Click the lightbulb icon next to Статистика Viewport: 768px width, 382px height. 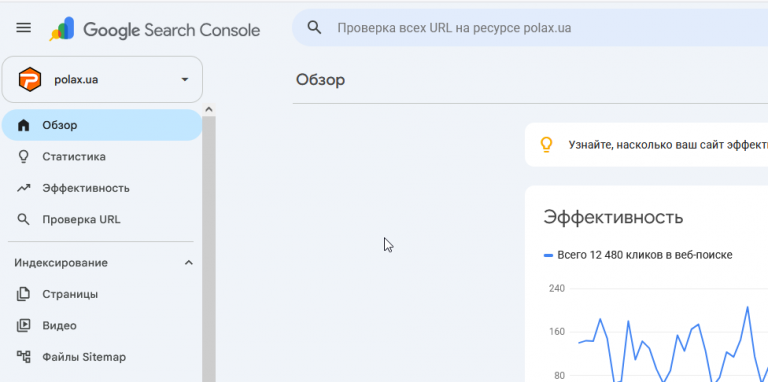[x=24, y=157]
